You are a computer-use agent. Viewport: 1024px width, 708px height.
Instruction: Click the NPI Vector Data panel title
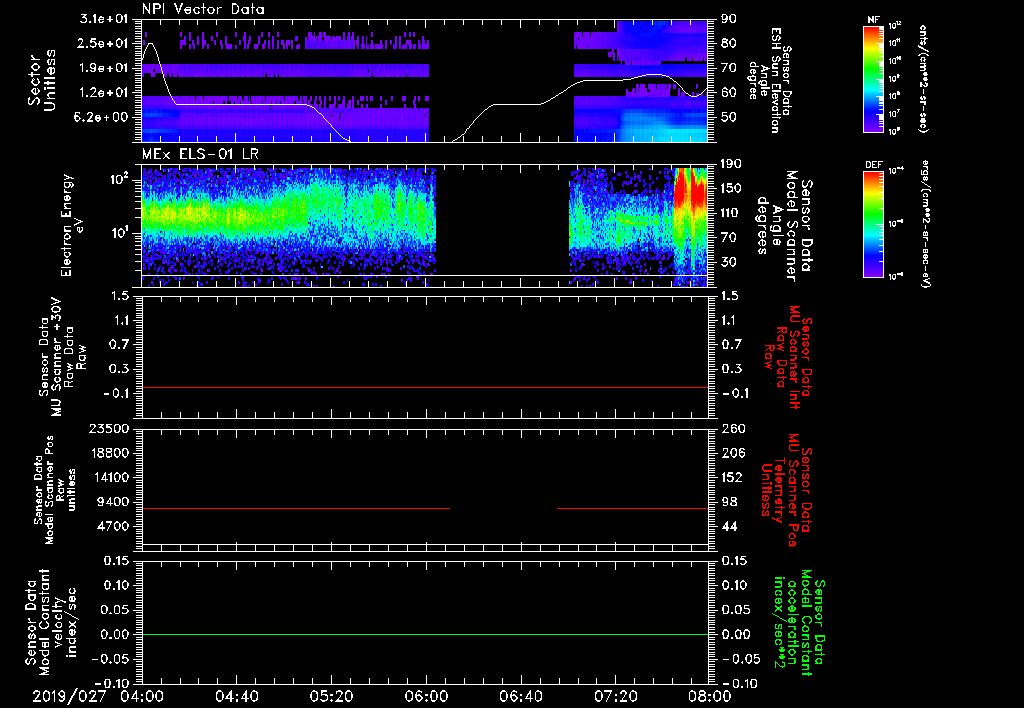point(203,9)
